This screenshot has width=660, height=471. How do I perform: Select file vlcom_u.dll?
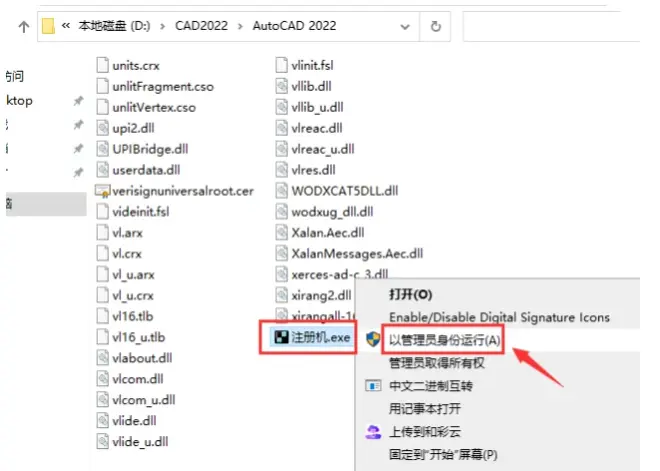144,400
